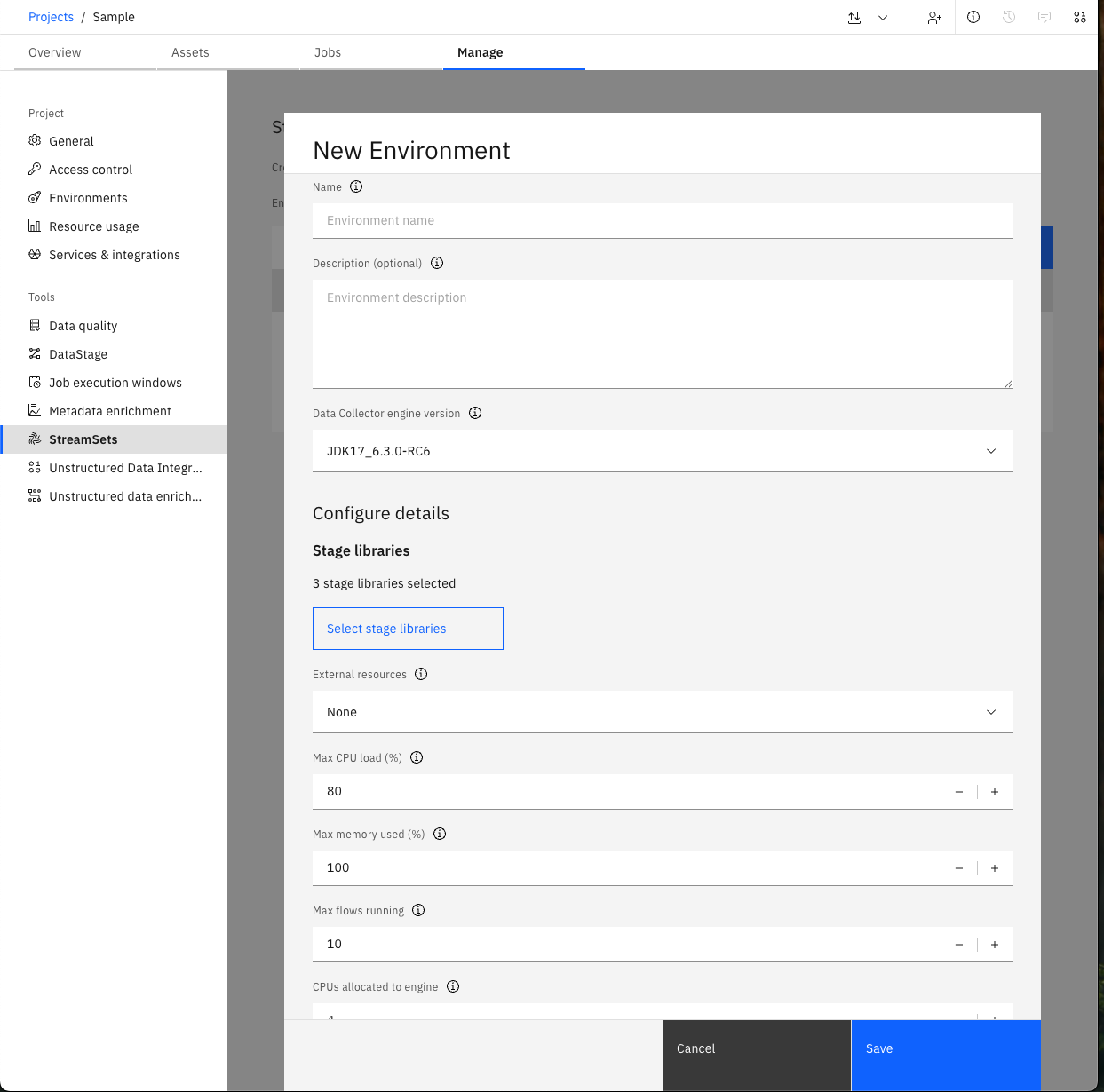Viewport: 1104px width, 1092px height.
Task: Show info for CPUs allocated to engine
Action: (453, 986)
